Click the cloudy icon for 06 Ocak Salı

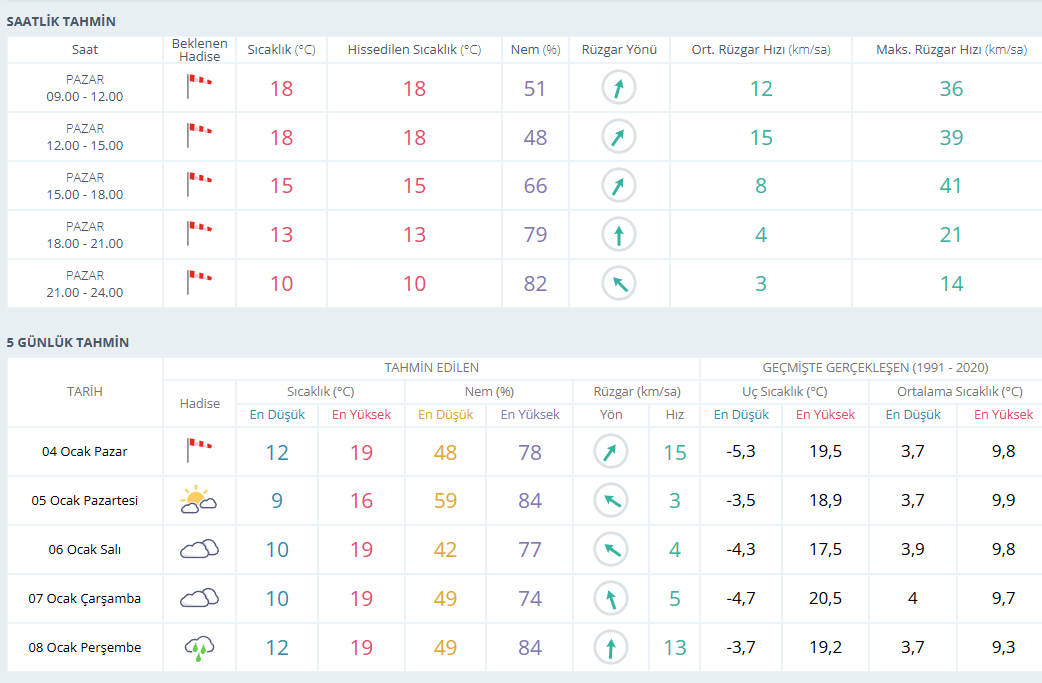pos(199,549)
